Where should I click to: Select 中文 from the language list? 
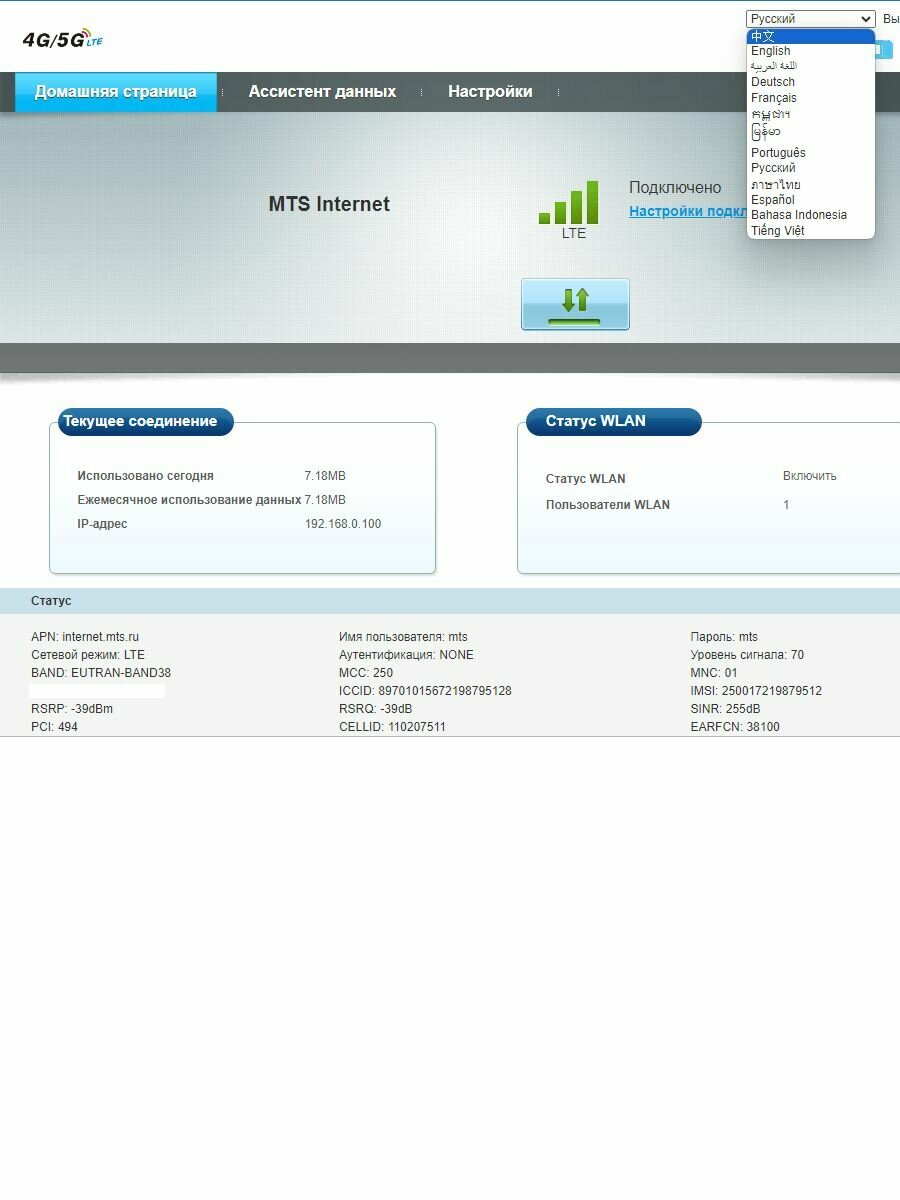[810, 36]
